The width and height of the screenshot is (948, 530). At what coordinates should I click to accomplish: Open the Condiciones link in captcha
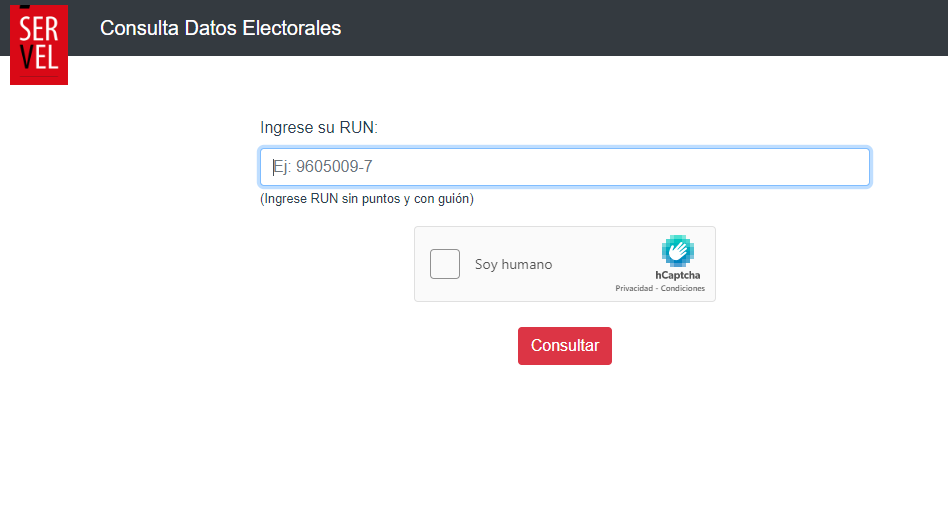tap(683, 288)
